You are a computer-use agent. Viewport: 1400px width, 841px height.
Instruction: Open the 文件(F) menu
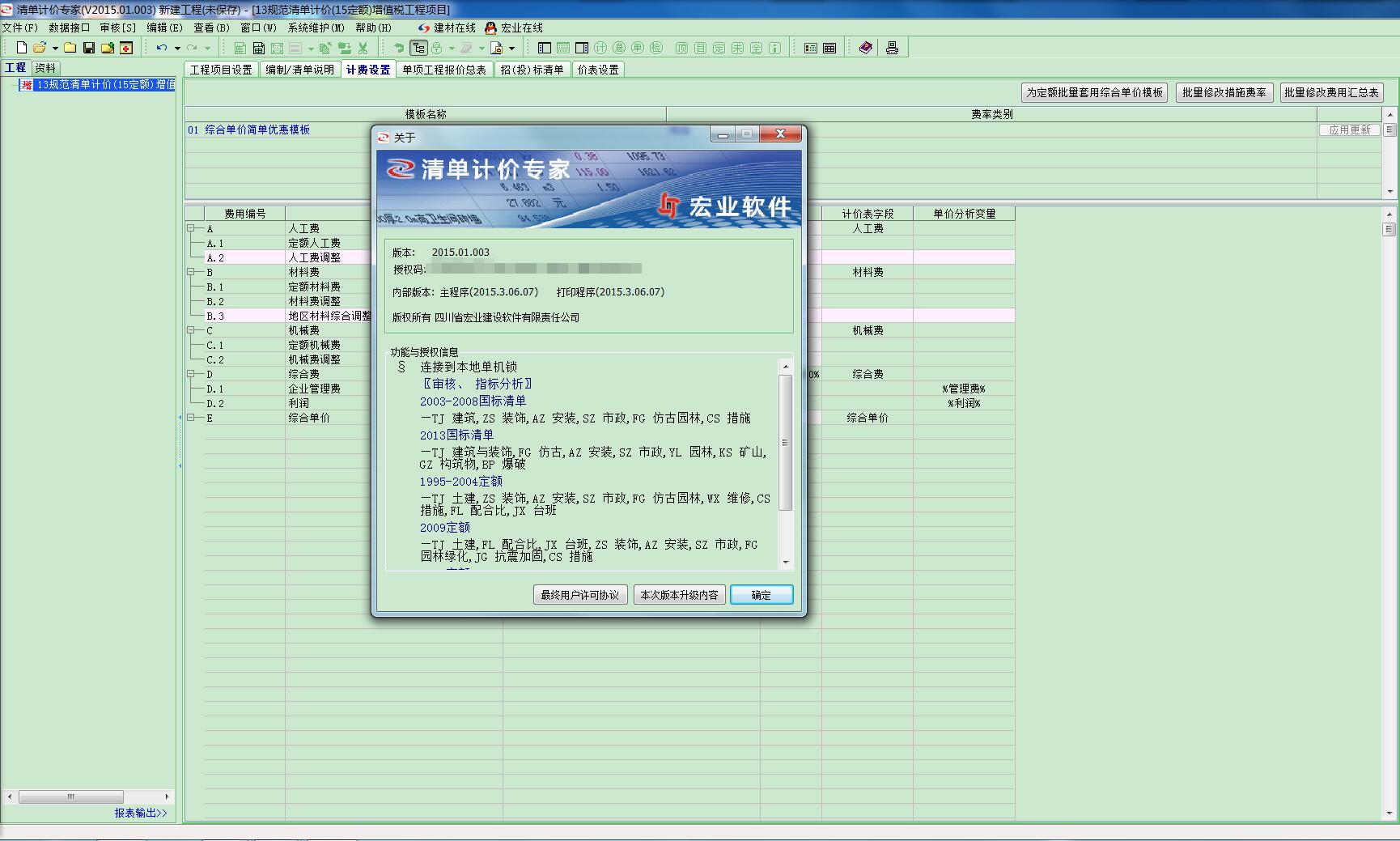pyautogui.click(x=20, y=28)
